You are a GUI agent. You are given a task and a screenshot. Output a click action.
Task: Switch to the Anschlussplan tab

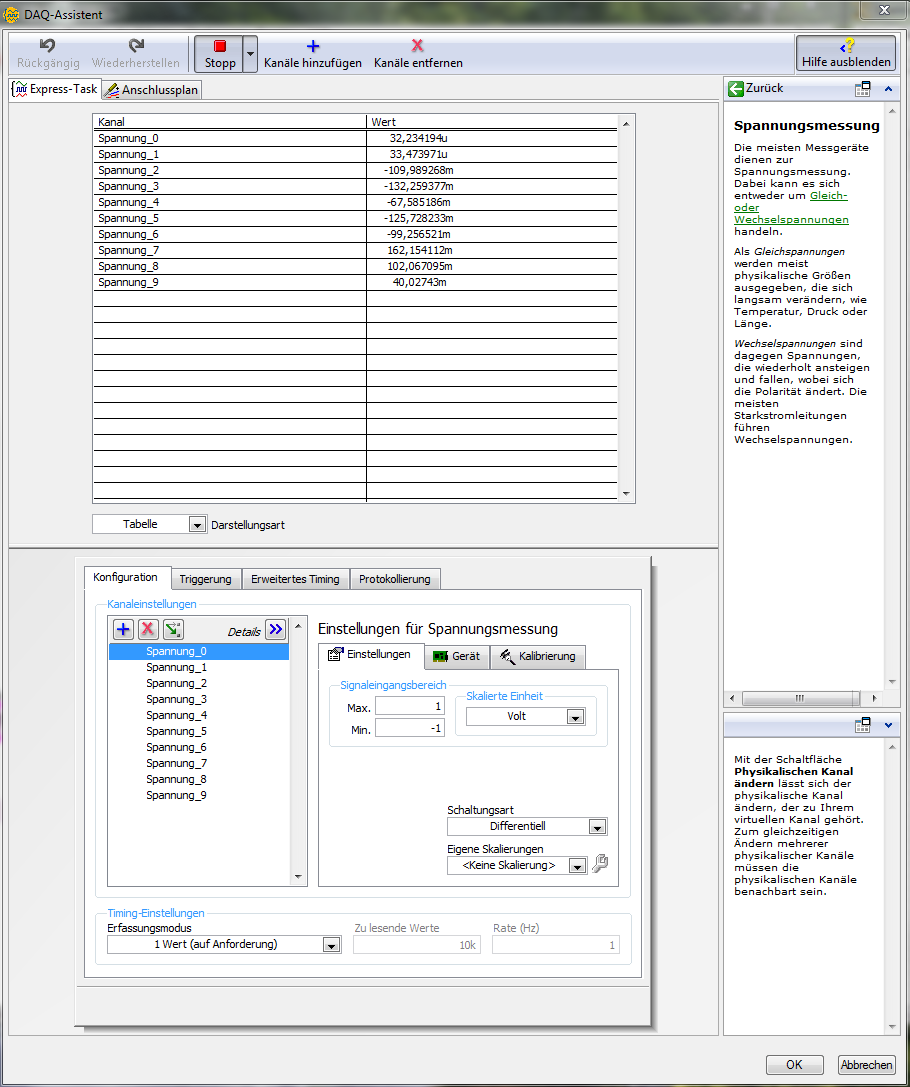[152, 90]
